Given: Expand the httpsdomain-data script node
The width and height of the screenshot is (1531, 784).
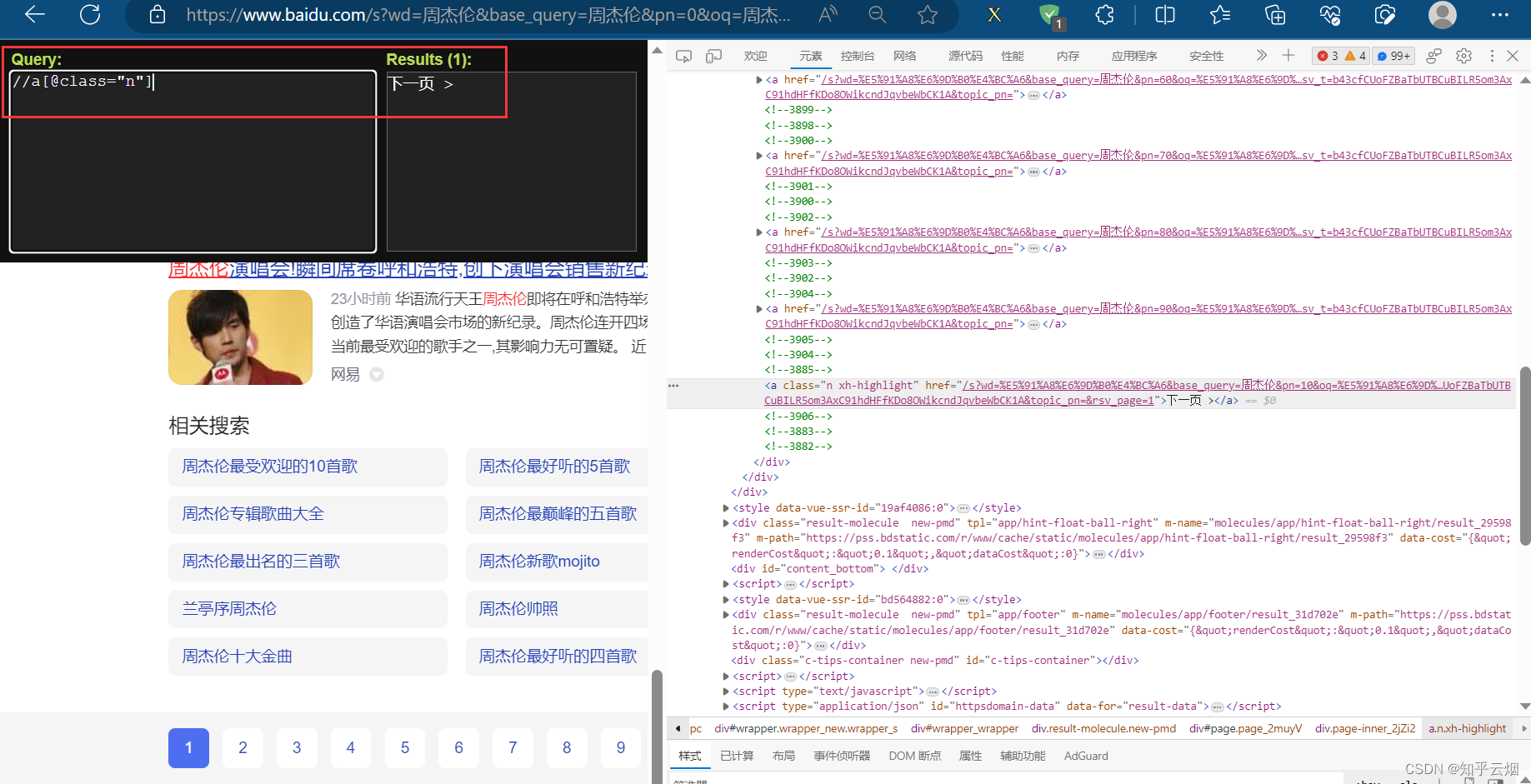Looking at the screenshot, I should (x=726, y=707).
